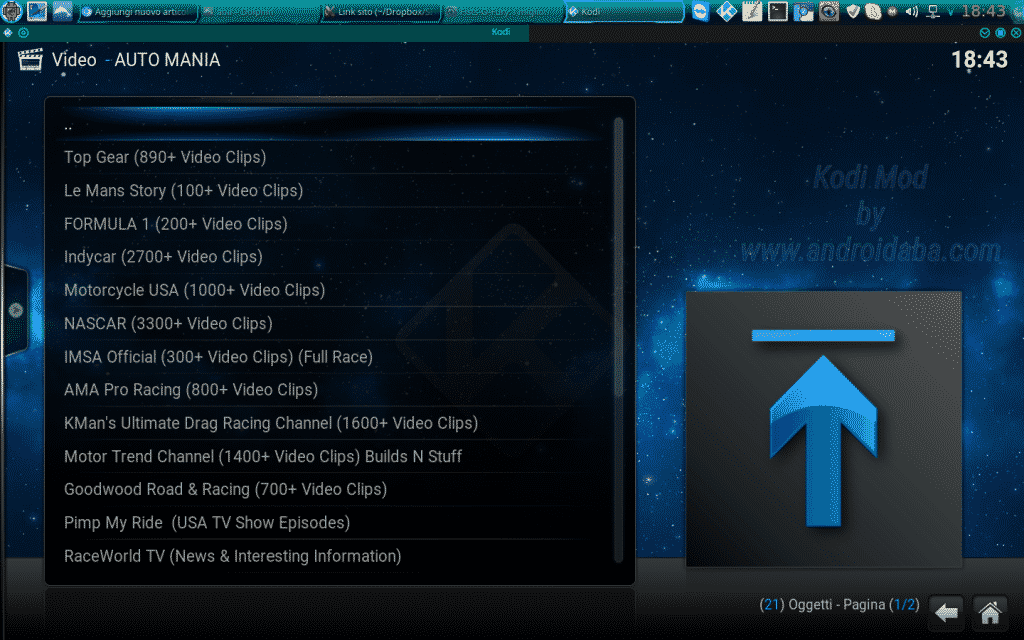
Task: Click the Kodi clock showing 18:43
Action: click(x=979, y=60)
